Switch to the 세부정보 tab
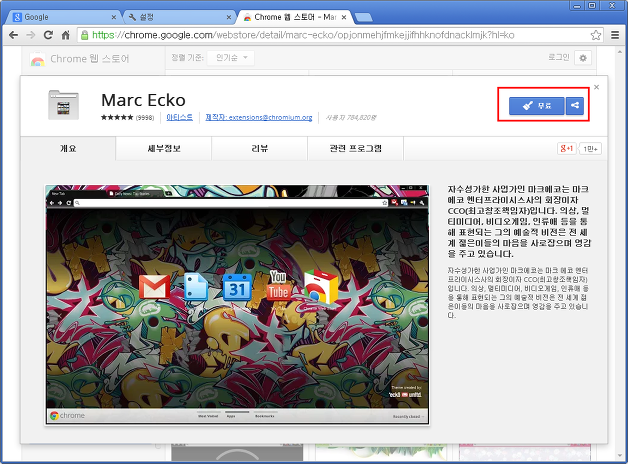Viewport: 628px width, 464px height. [x=164, y=149]
